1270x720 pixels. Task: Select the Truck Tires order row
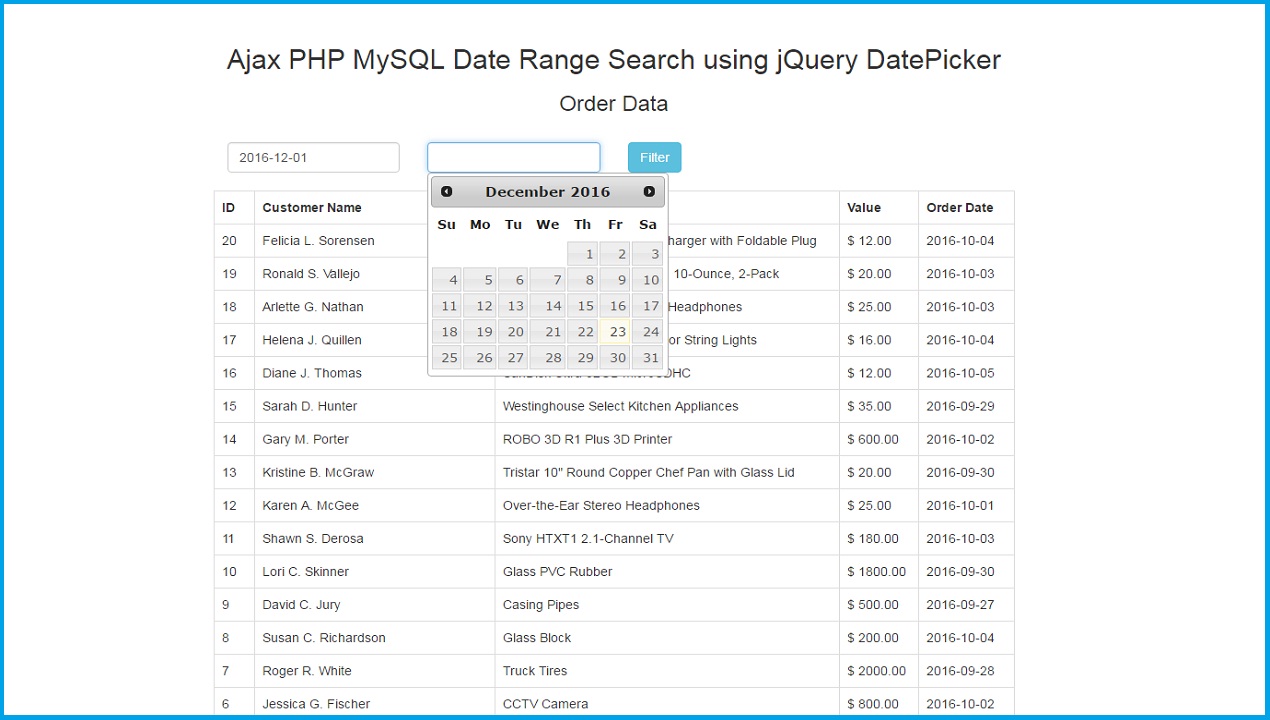coord(533,671)
